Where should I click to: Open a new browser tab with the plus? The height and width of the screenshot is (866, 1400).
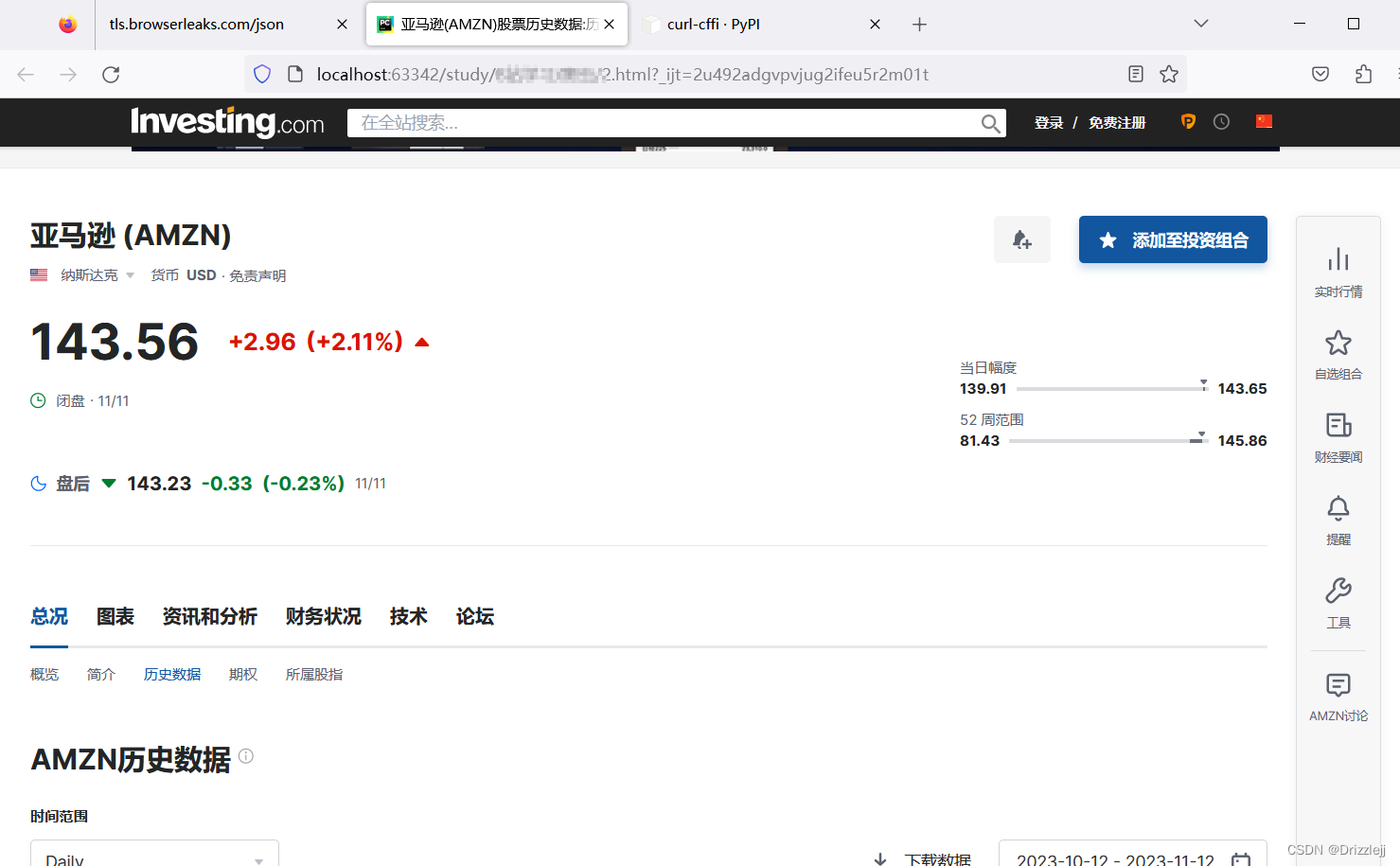pos(919,25)
